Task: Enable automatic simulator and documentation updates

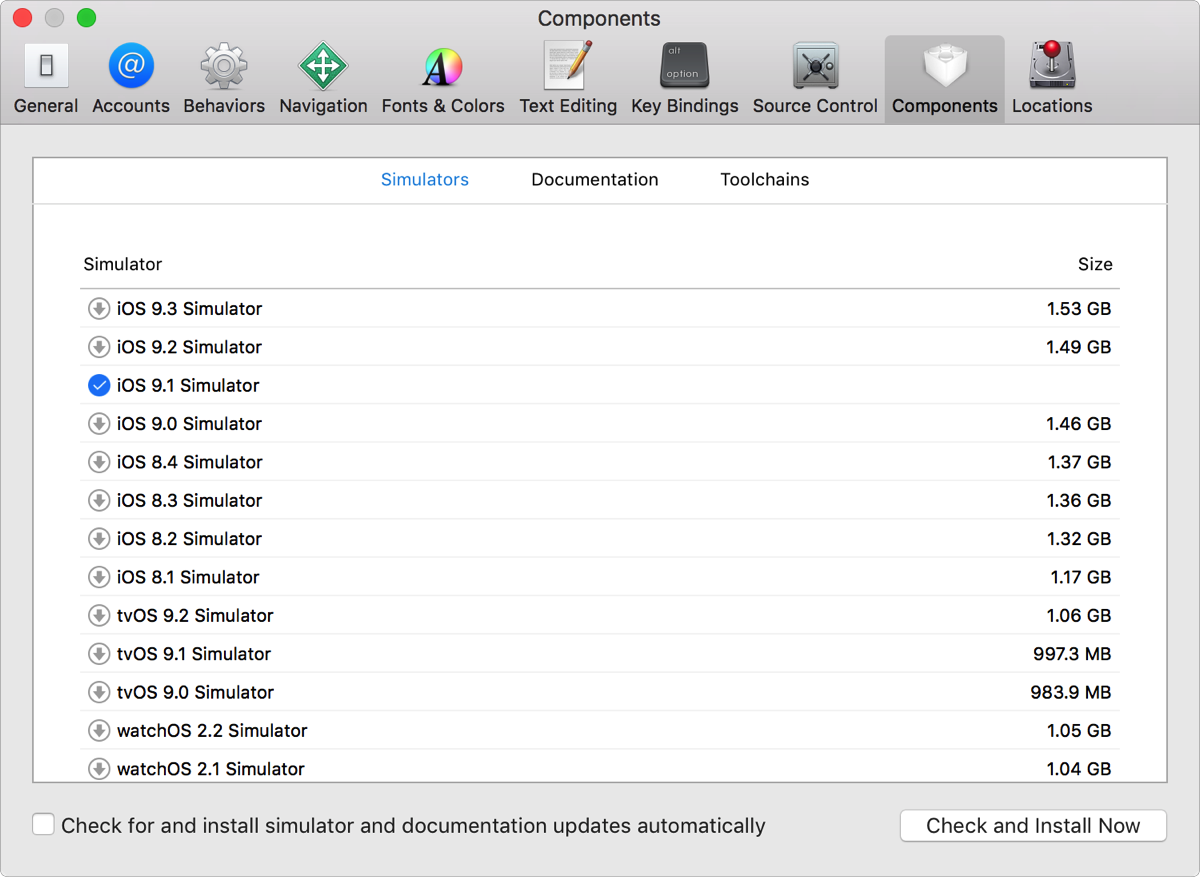Action: [x=43, y=825]
